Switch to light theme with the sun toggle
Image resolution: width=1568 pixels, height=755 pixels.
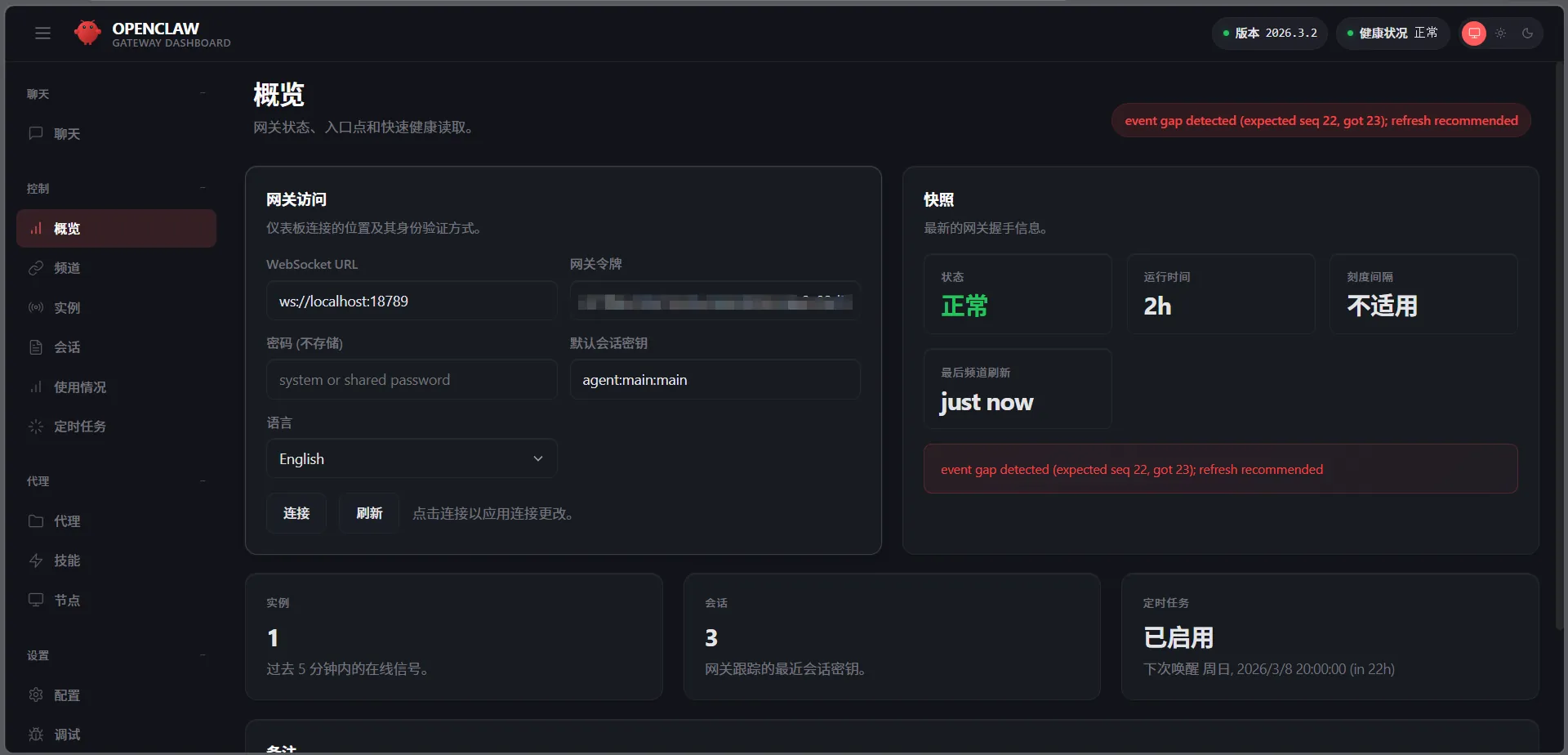pyautogui.click(x=1501, y=33)
